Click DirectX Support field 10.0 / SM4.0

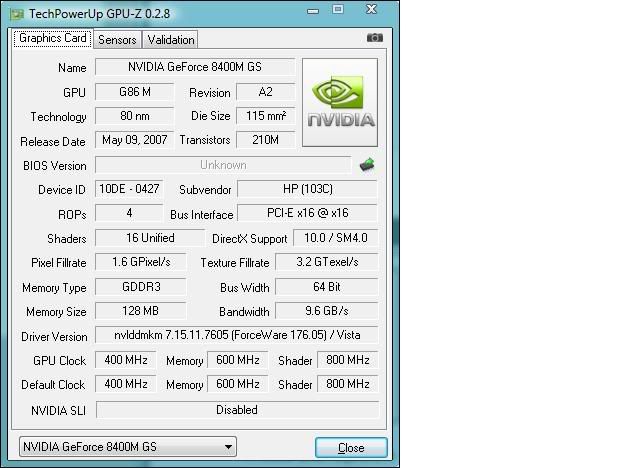click(336, 238)
